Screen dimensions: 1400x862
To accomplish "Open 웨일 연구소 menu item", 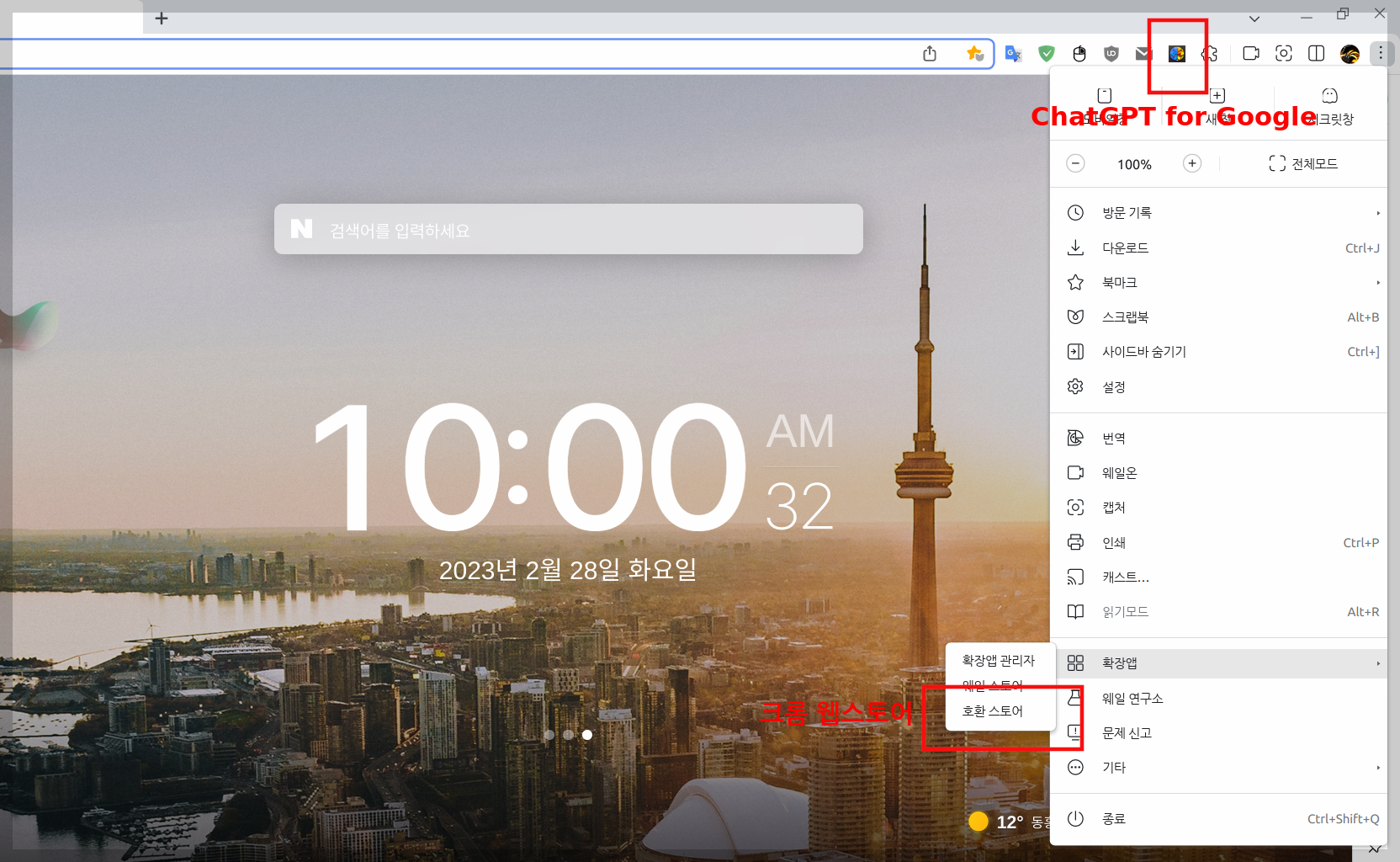I will [1218, 698].
